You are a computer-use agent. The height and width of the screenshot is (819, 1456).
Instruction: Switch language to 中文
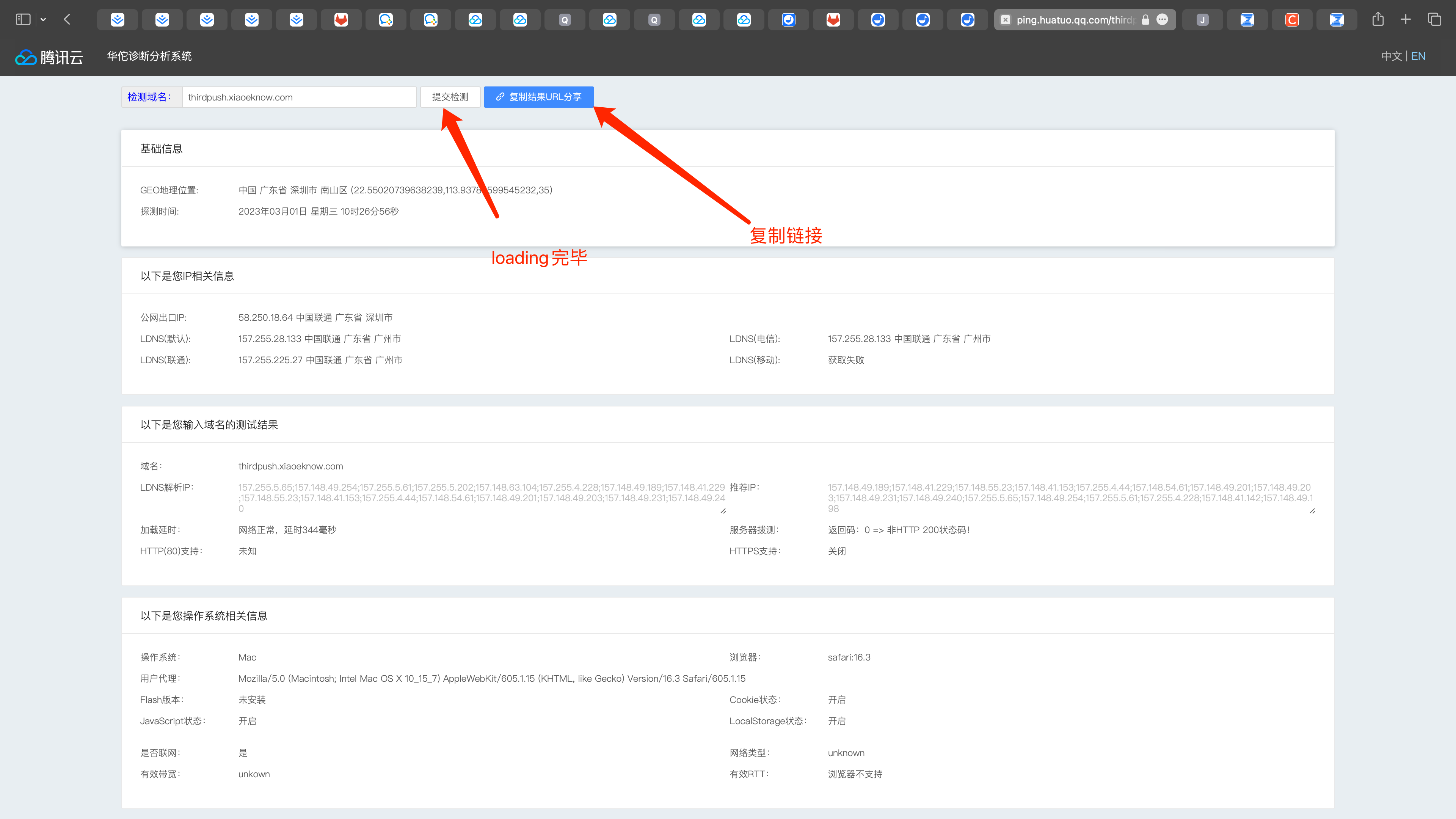[1391, 56]
